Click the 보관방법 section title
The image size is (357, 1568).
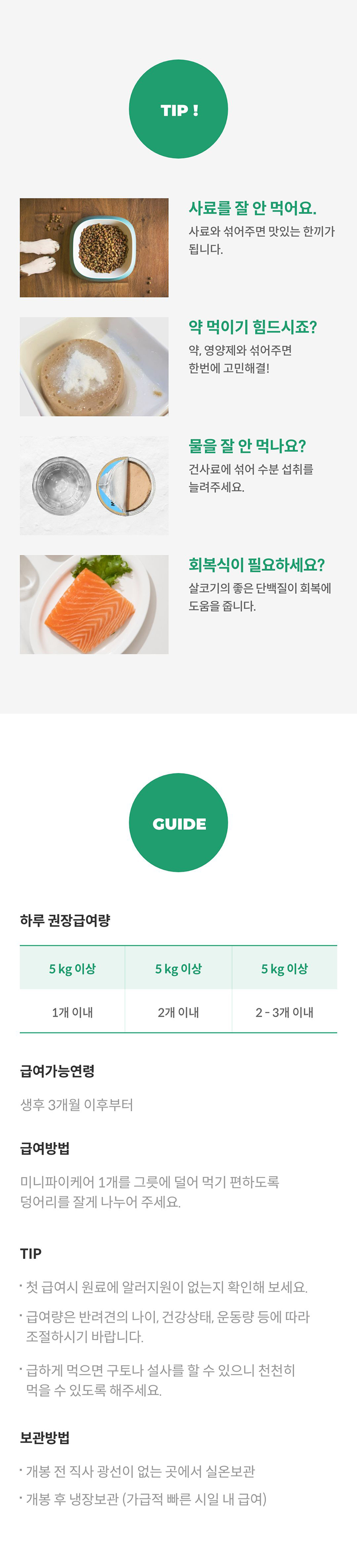click(x=45, y=1438)
